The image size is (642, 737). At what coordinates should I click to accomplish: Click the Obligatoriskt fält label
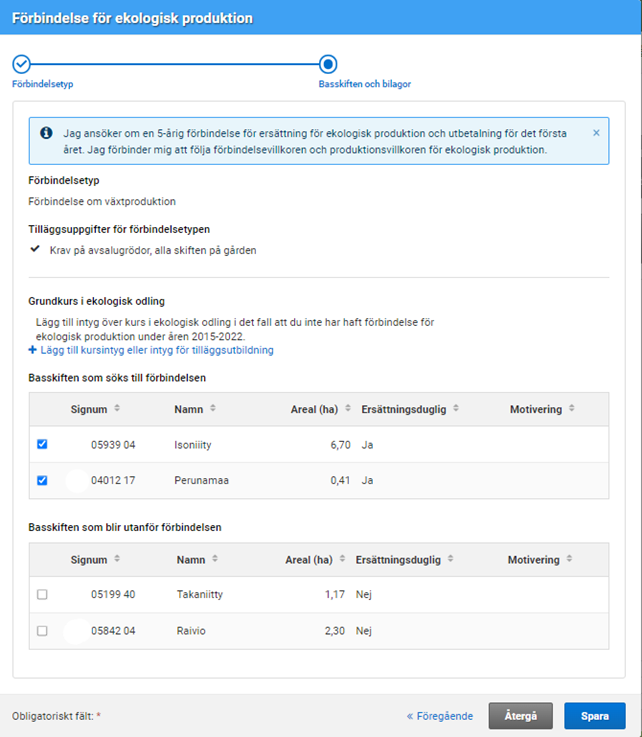point(53,716)
